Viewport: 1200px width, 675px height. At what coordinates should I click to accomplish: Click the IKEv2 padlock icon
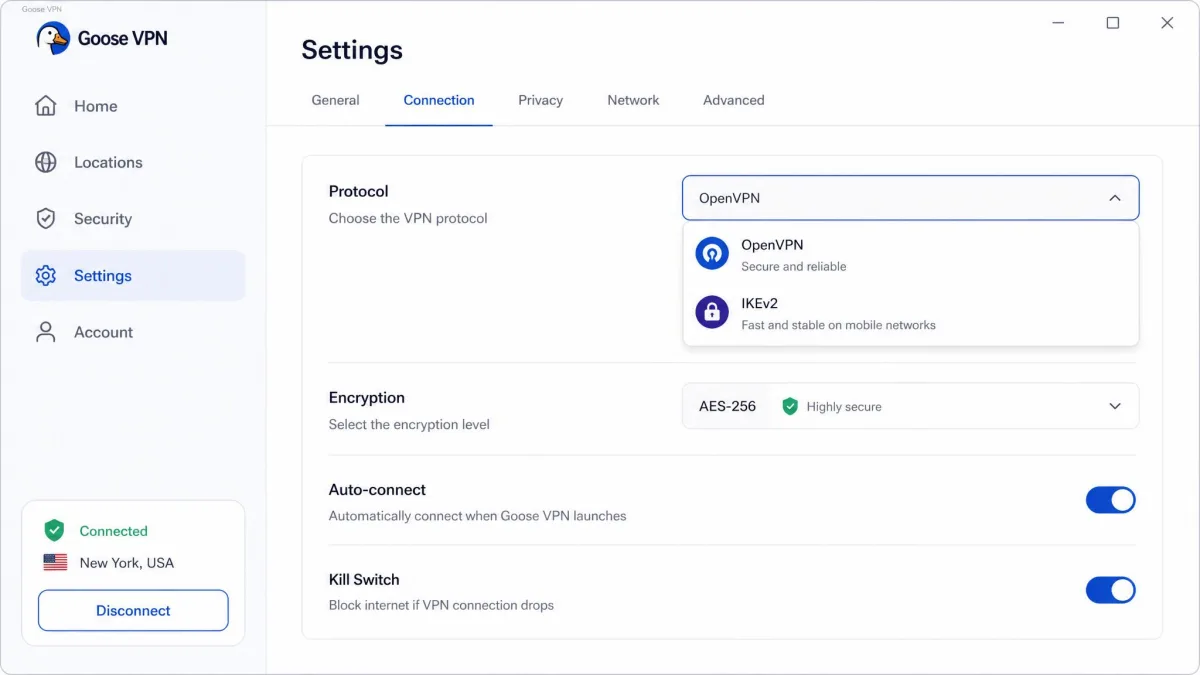tap(712, 312)
